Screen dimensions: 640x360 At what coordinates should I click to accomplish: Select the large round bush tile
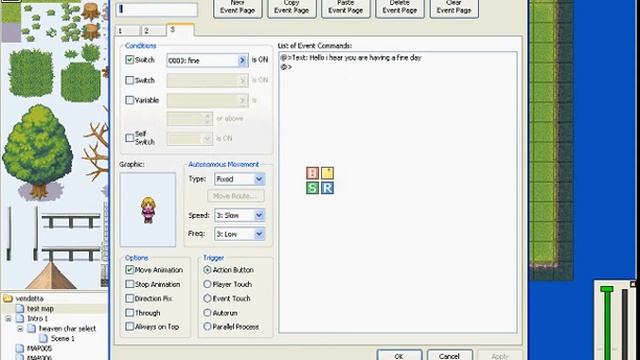point(31,73)
